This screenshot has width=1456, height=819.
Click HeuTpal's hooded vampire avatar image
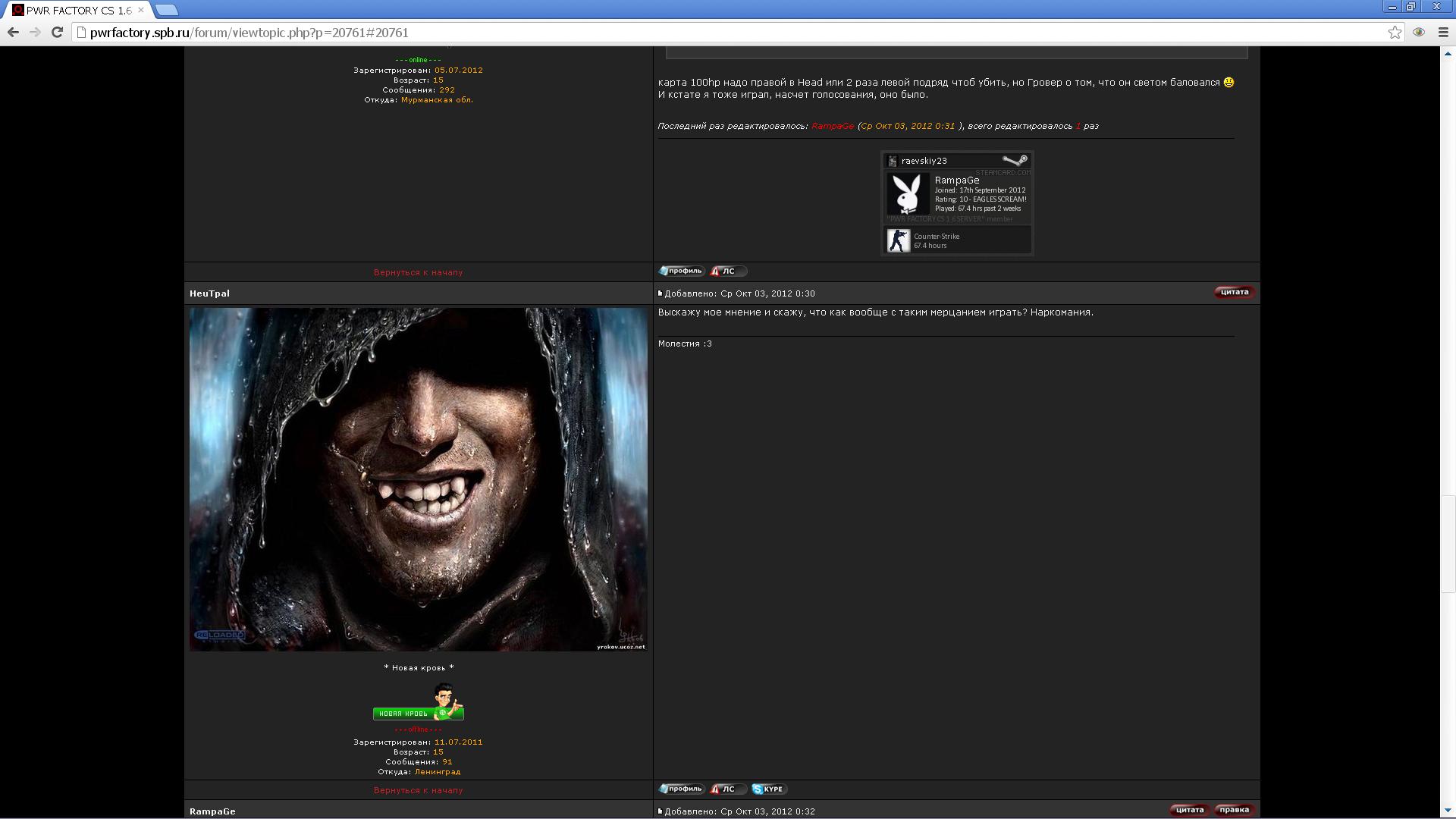click(x=418, y=479)
